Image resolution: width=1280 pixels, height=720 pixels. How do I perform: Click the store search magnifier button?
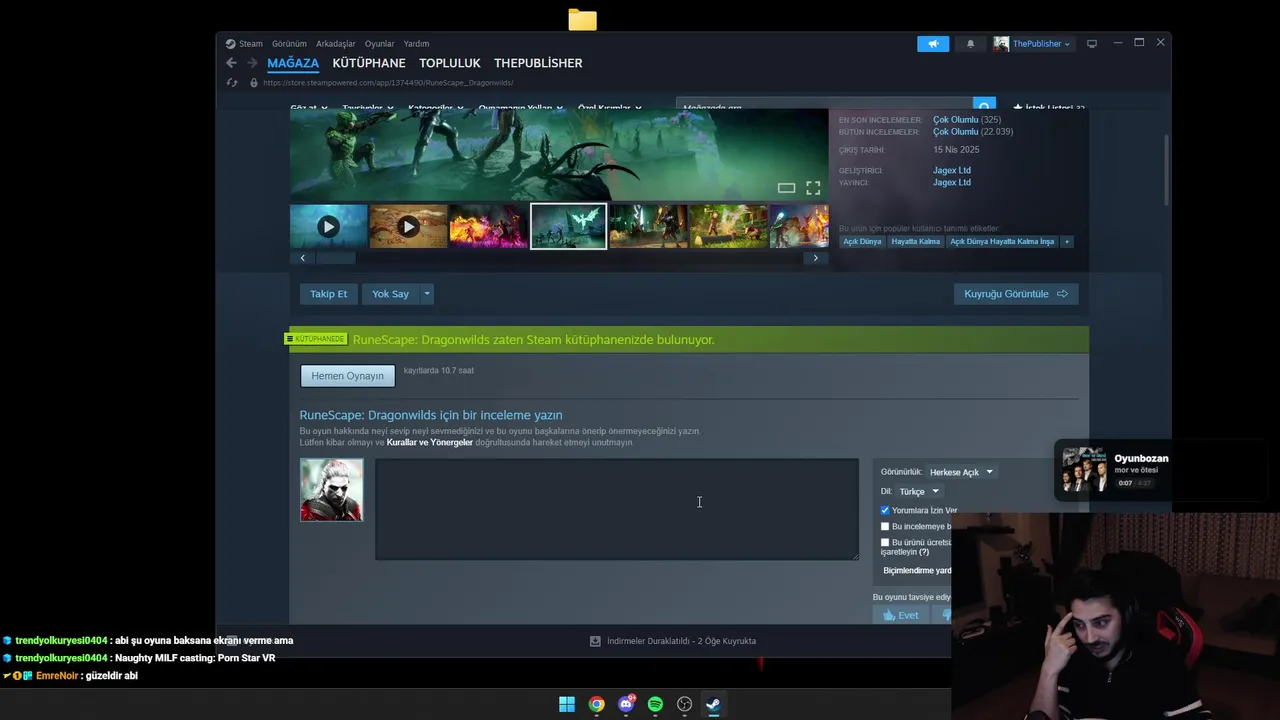point(985,105)
